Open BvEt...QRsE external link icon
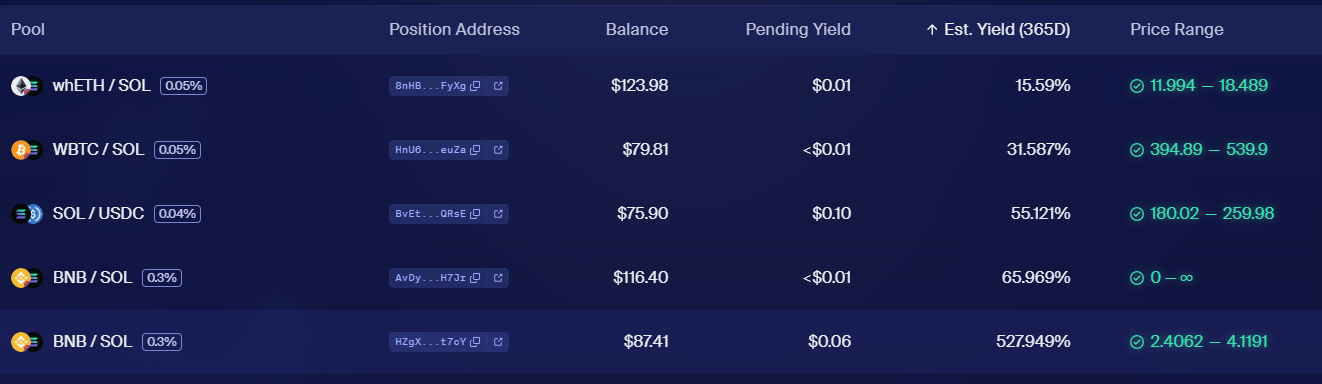1322x384 pixels. point(498,214)
